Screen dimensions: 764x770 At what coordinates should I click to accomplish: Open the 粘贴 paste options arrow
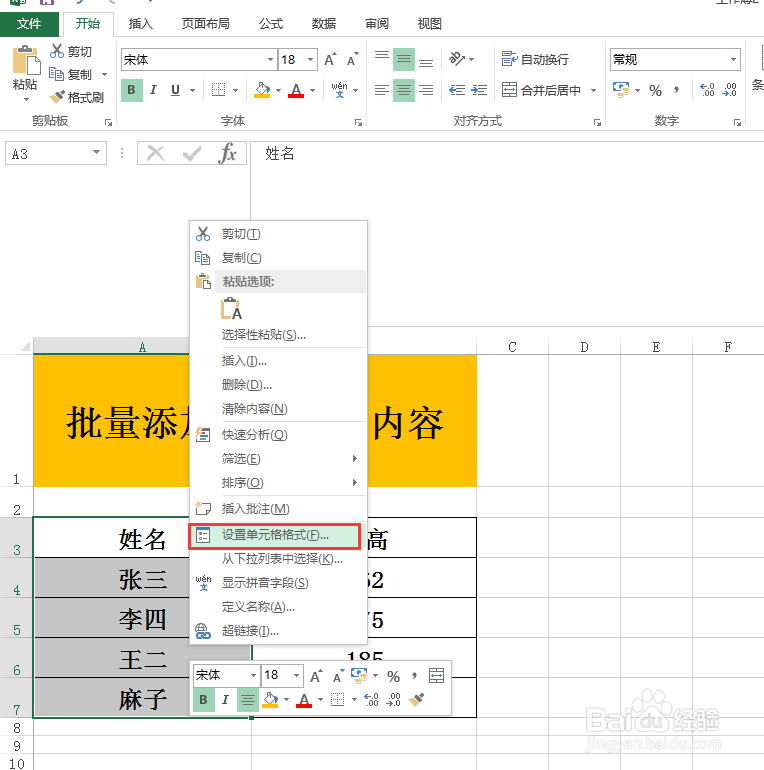coord(27,100)
